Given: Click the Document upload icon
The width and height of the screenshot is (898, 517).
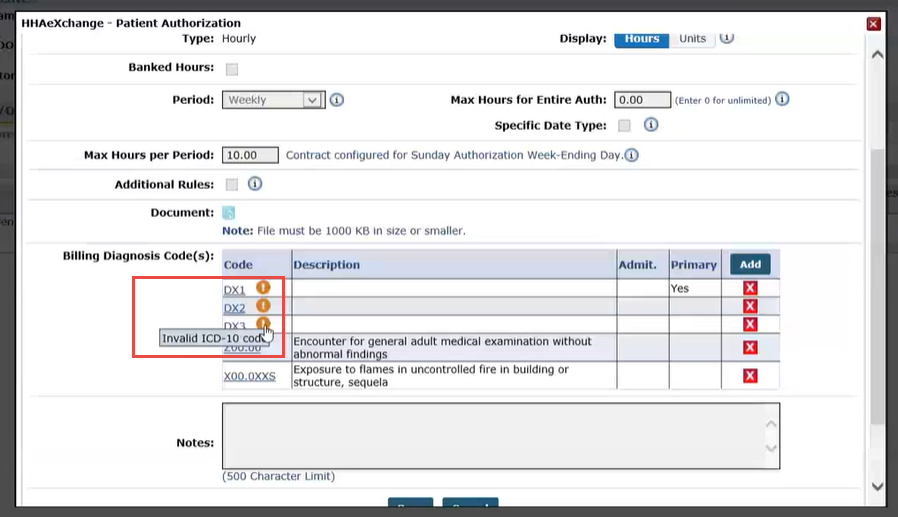Looking at the screenshot, I should tap(229, 213).
